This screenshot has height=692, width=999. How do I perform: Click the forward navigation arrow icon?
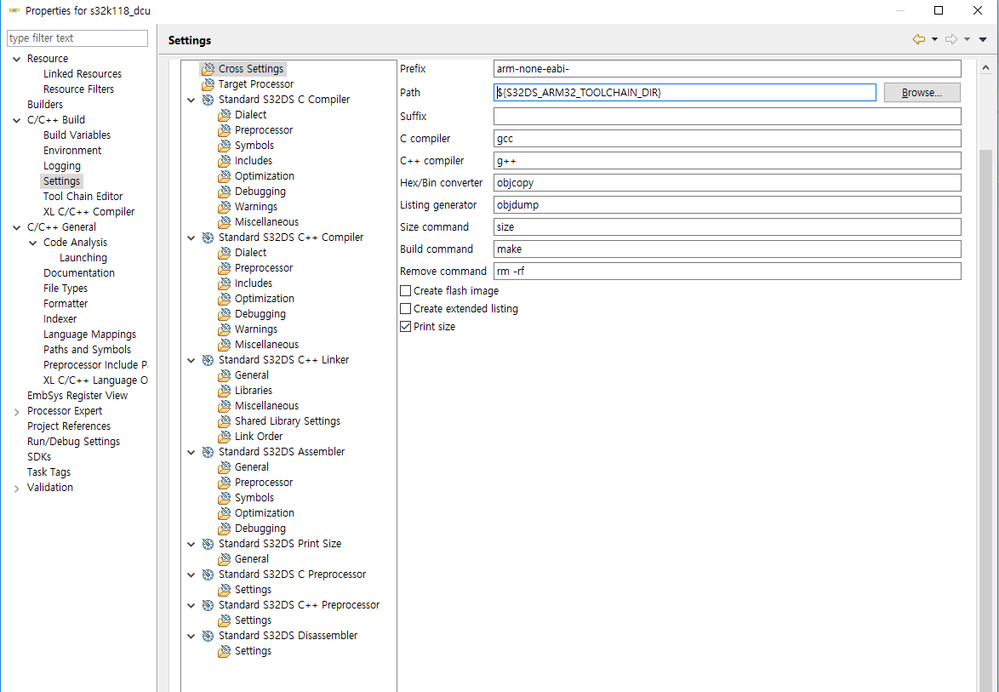click(x=951, y=40)
